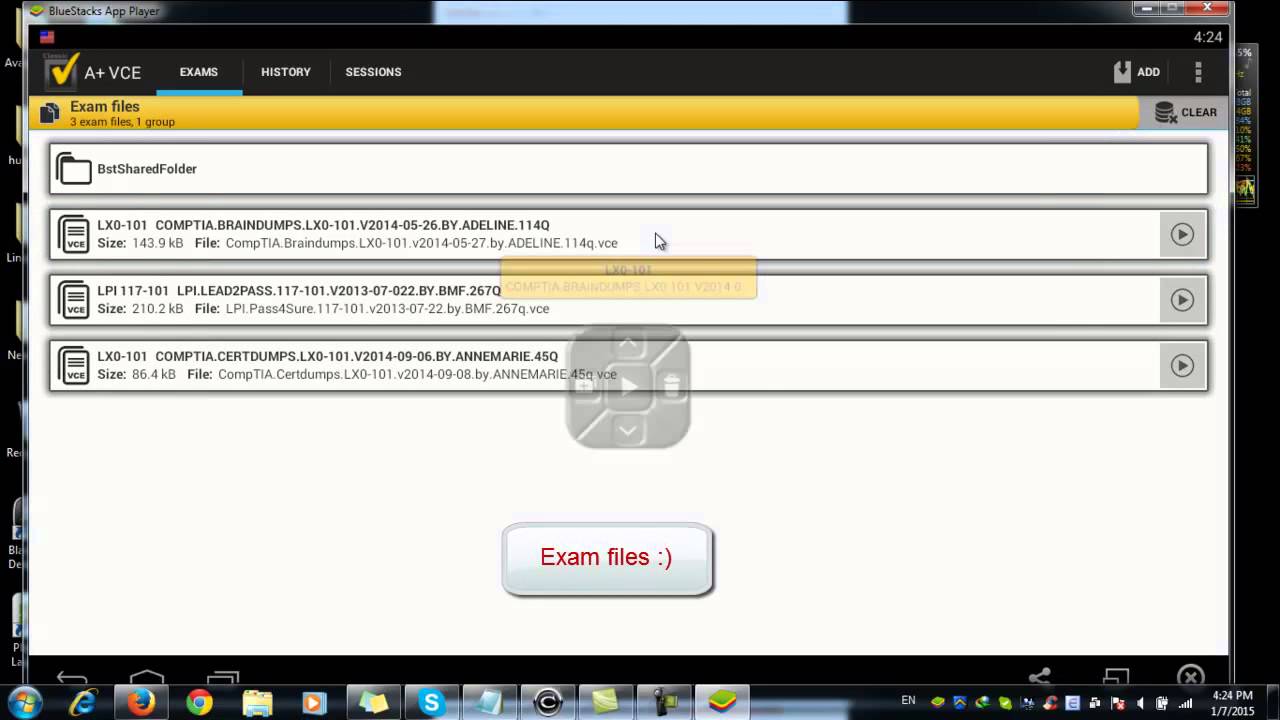The image size is (1280, 720).
Task: Click the '3 exam files, 1 group' subtitle
Action: pyautogui.click(x=122, y=122)
